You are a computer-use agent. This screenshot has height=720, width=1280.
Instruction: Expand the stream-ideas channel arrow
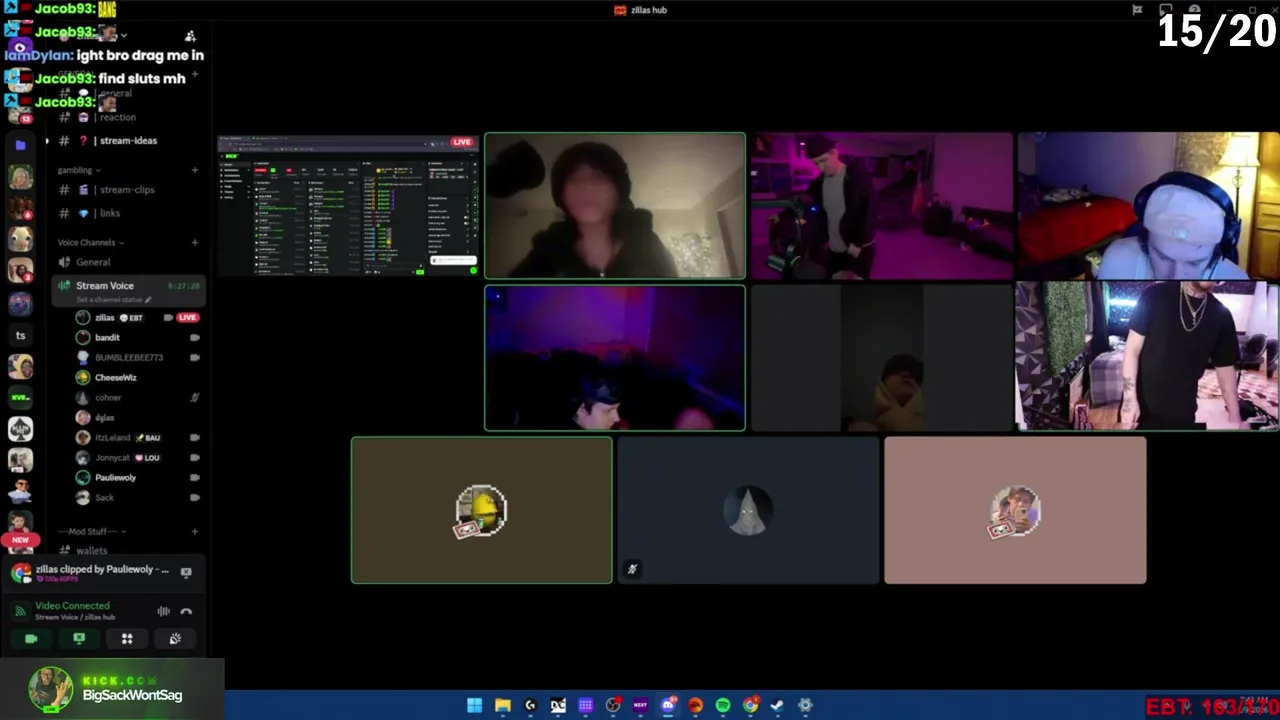(x=46, y=141)
